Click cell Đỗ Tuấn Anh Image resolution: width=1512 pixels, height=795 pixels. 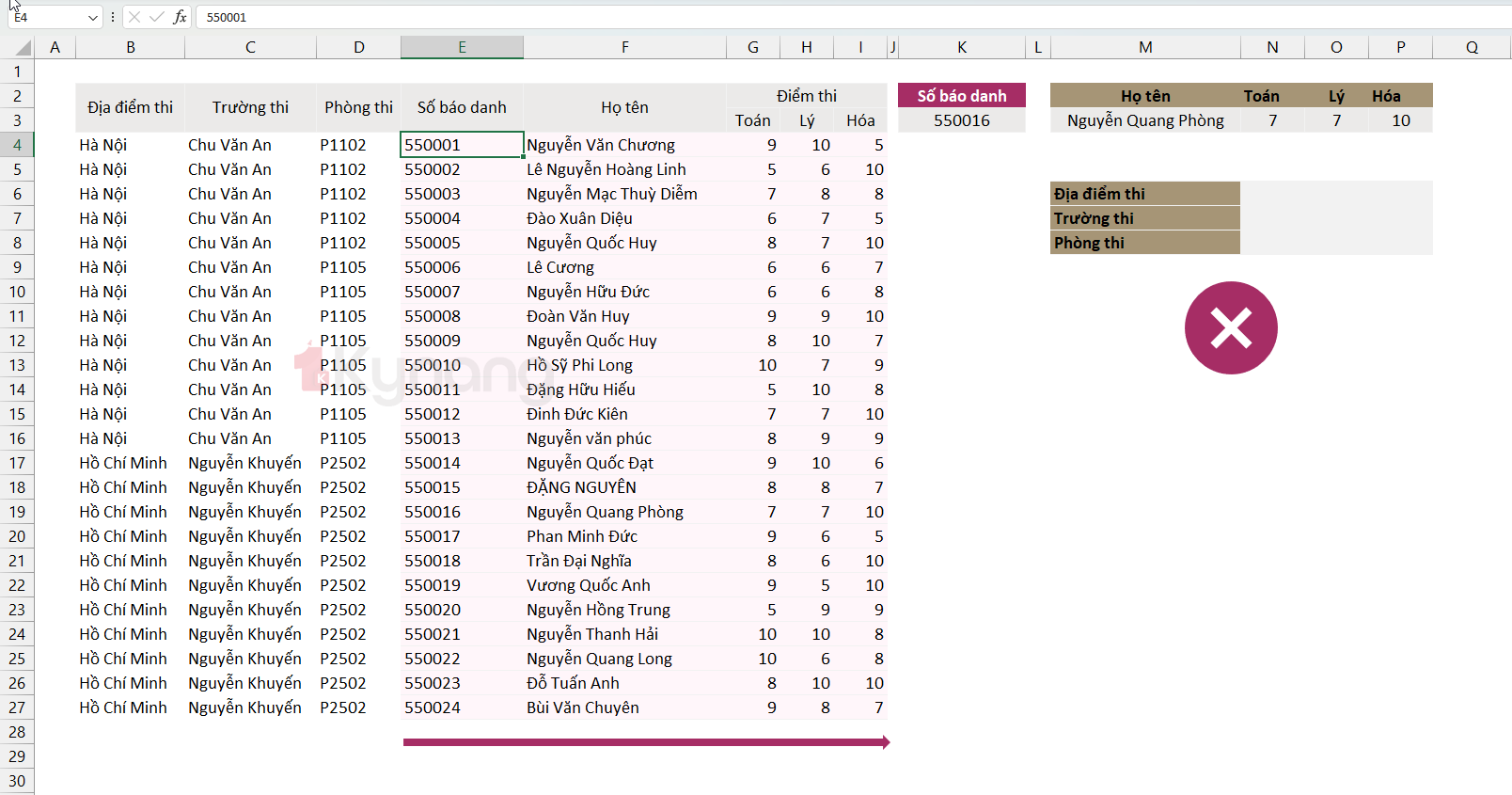(624, 683)
